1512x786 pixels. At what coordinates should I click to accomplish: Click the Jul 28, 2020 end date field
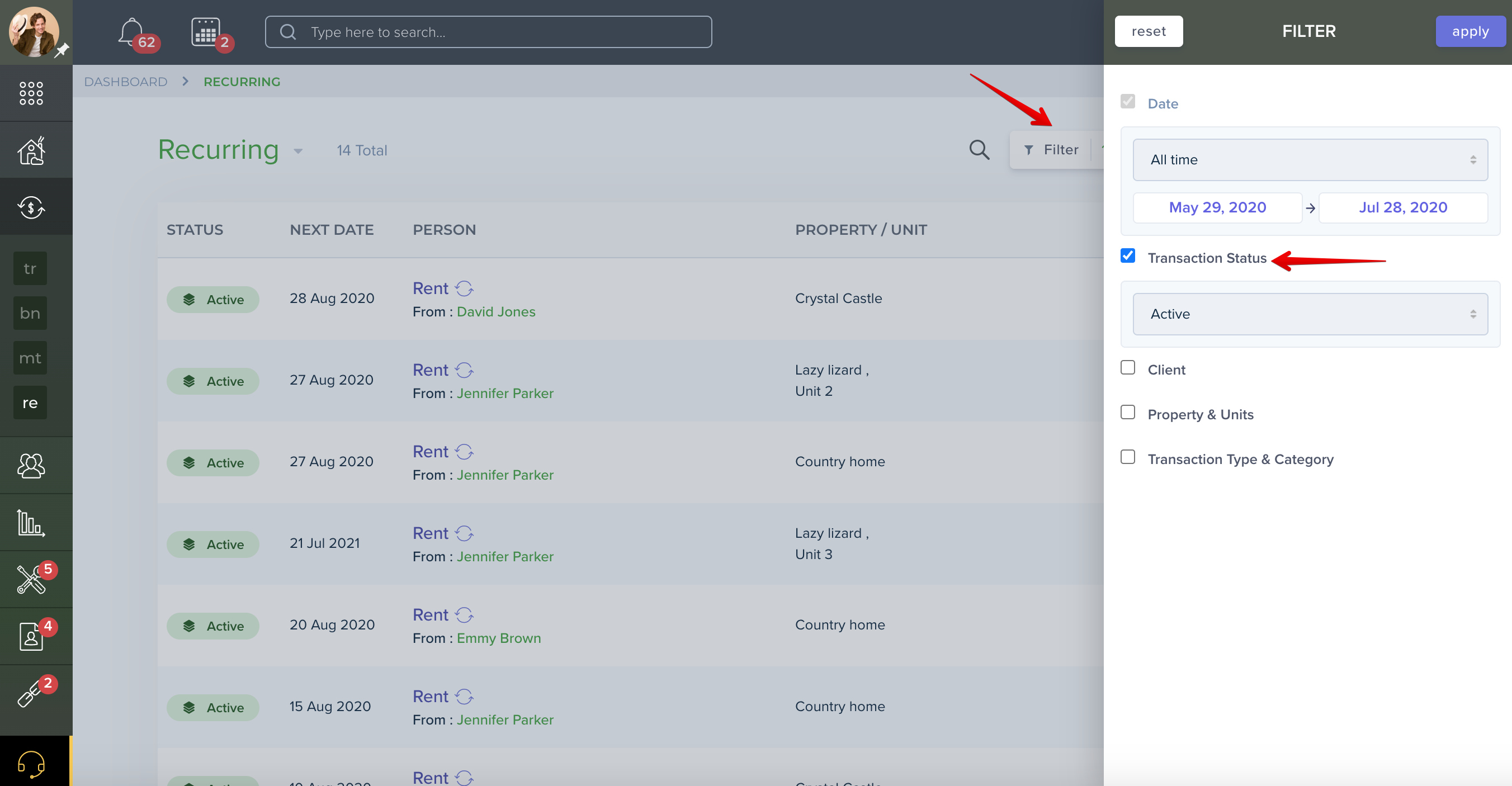pyautogui.click(x=1403, y=208)
